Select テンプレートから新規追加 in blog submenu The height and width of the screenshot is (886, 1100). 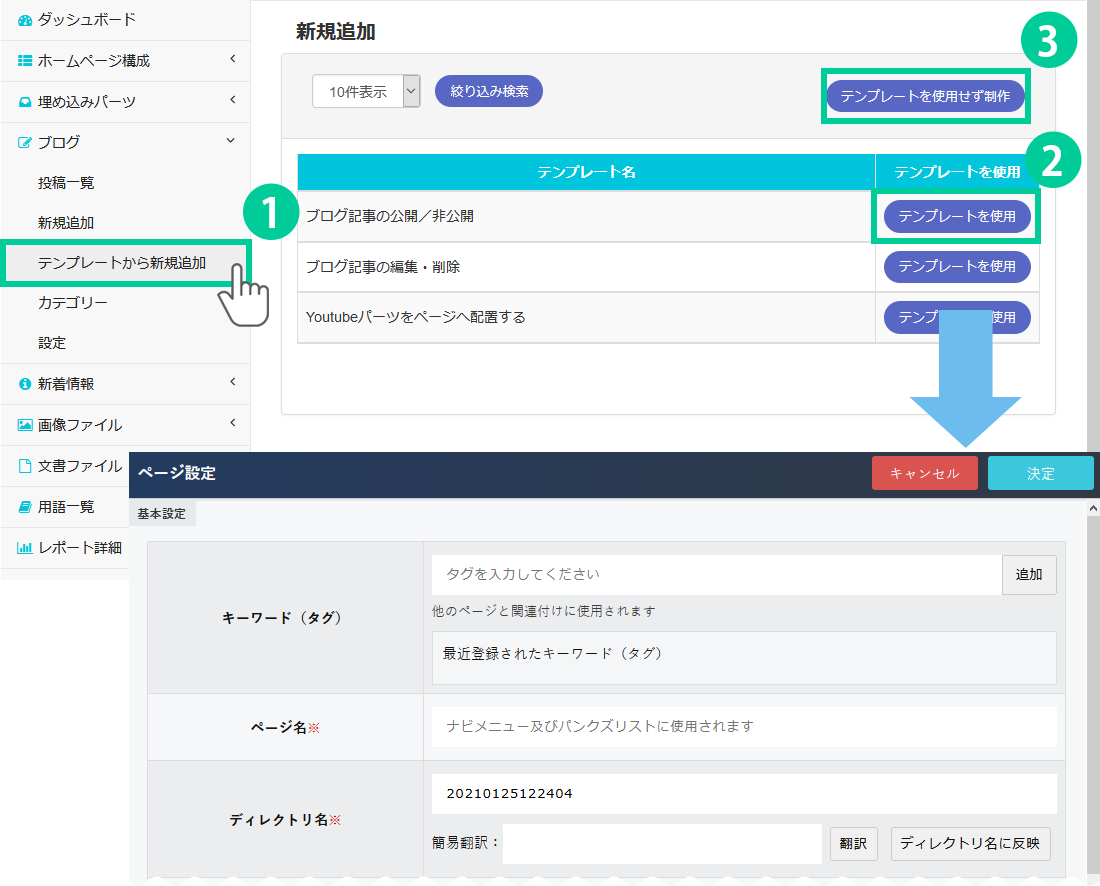(122, 263)
